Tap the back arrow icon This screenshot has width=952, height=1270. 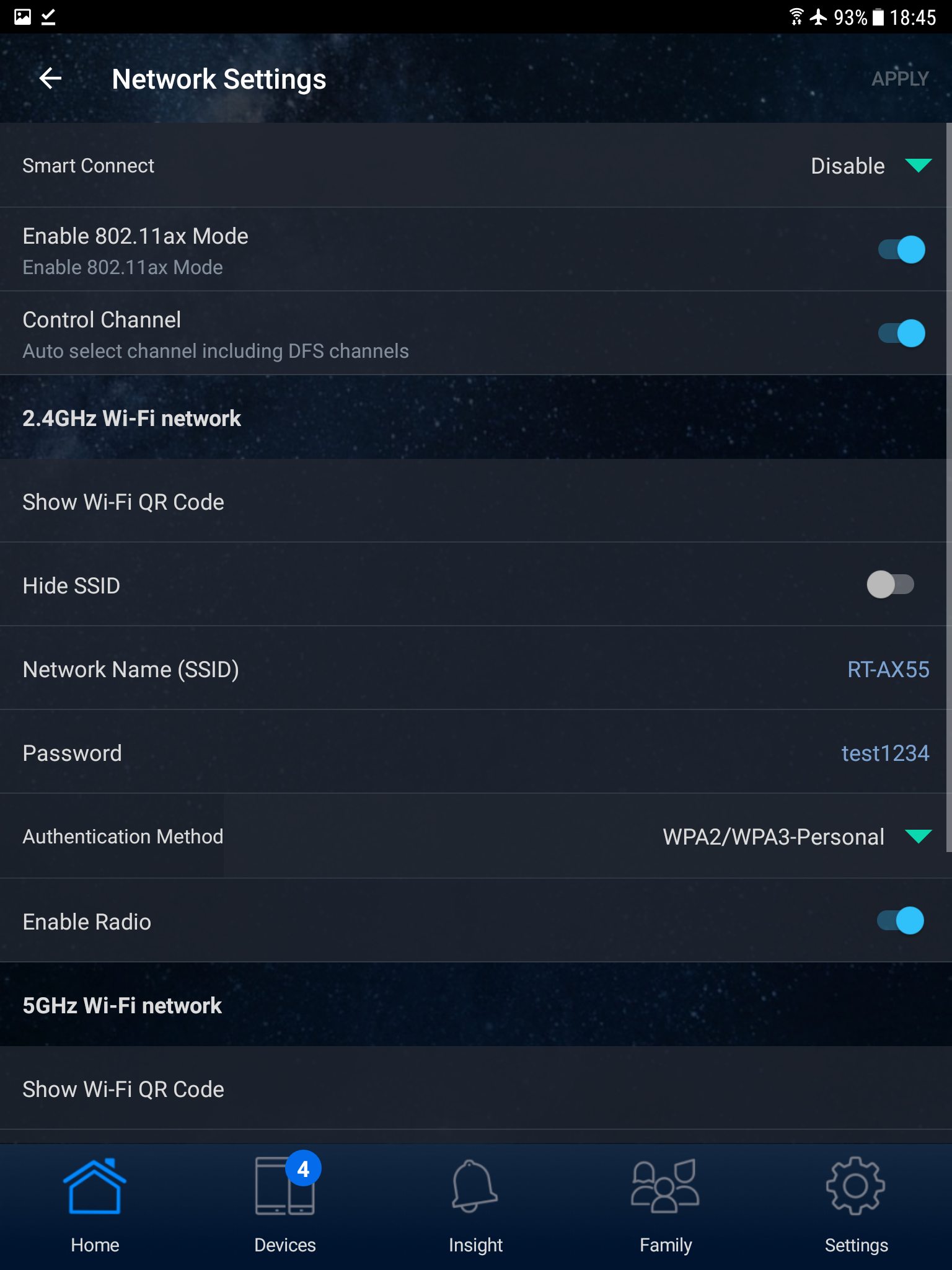pyautogui.click(x=50, y=79)
